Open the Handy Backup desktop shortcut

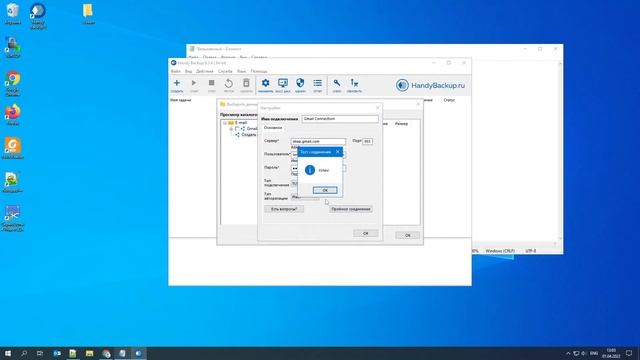pos(38,16)
